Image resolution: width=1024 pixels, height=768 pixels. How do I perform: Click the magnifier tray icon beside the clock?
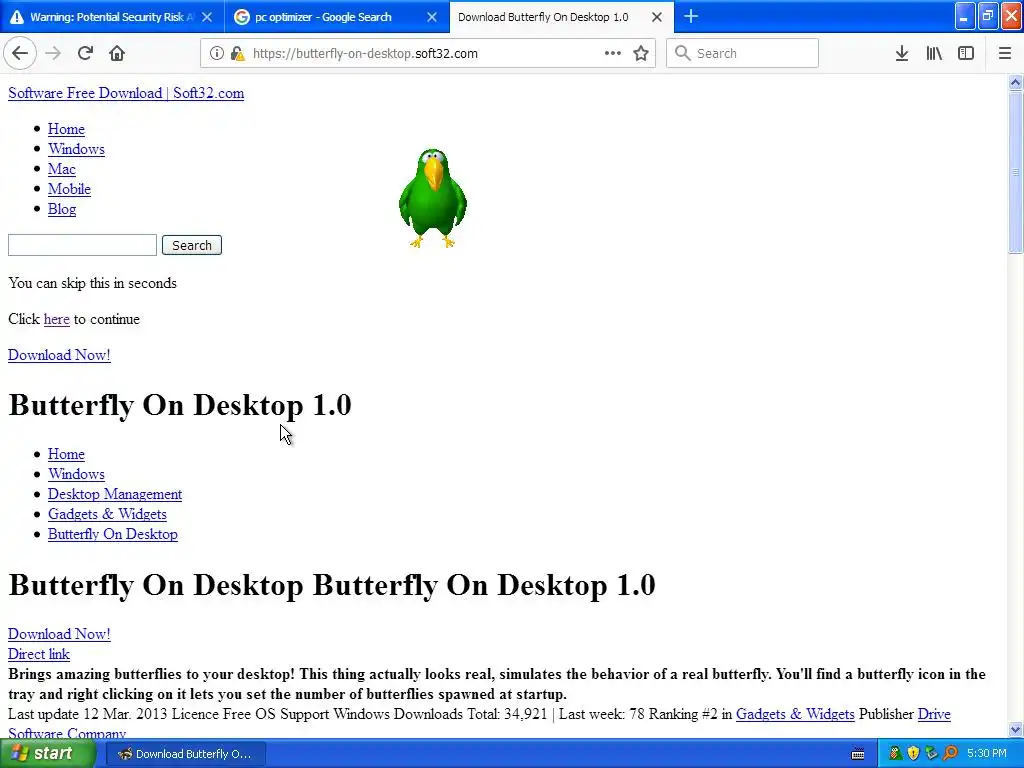[950, 754]
